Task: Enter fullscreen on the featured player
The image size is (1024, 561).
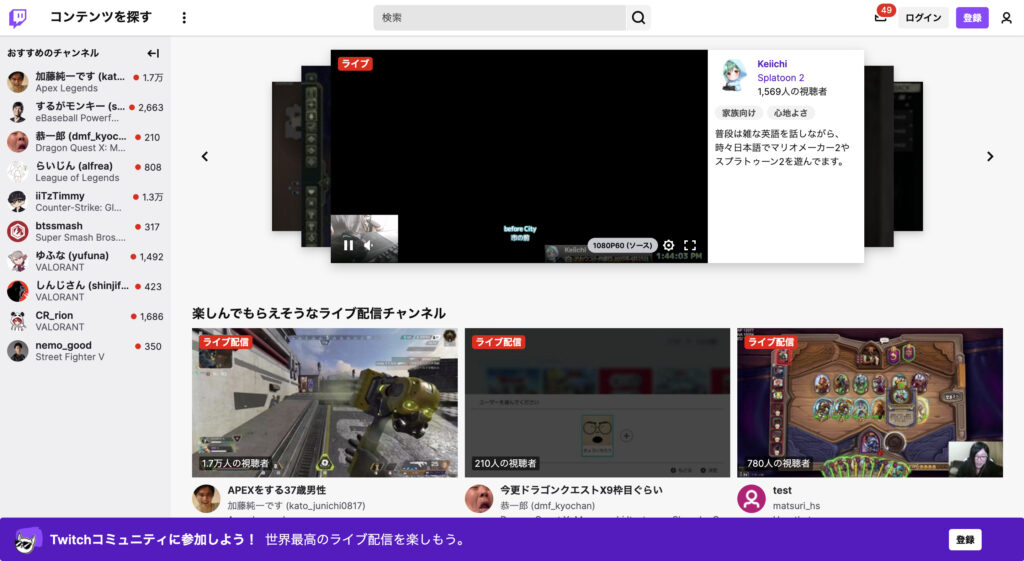Action: pos(690,245)
